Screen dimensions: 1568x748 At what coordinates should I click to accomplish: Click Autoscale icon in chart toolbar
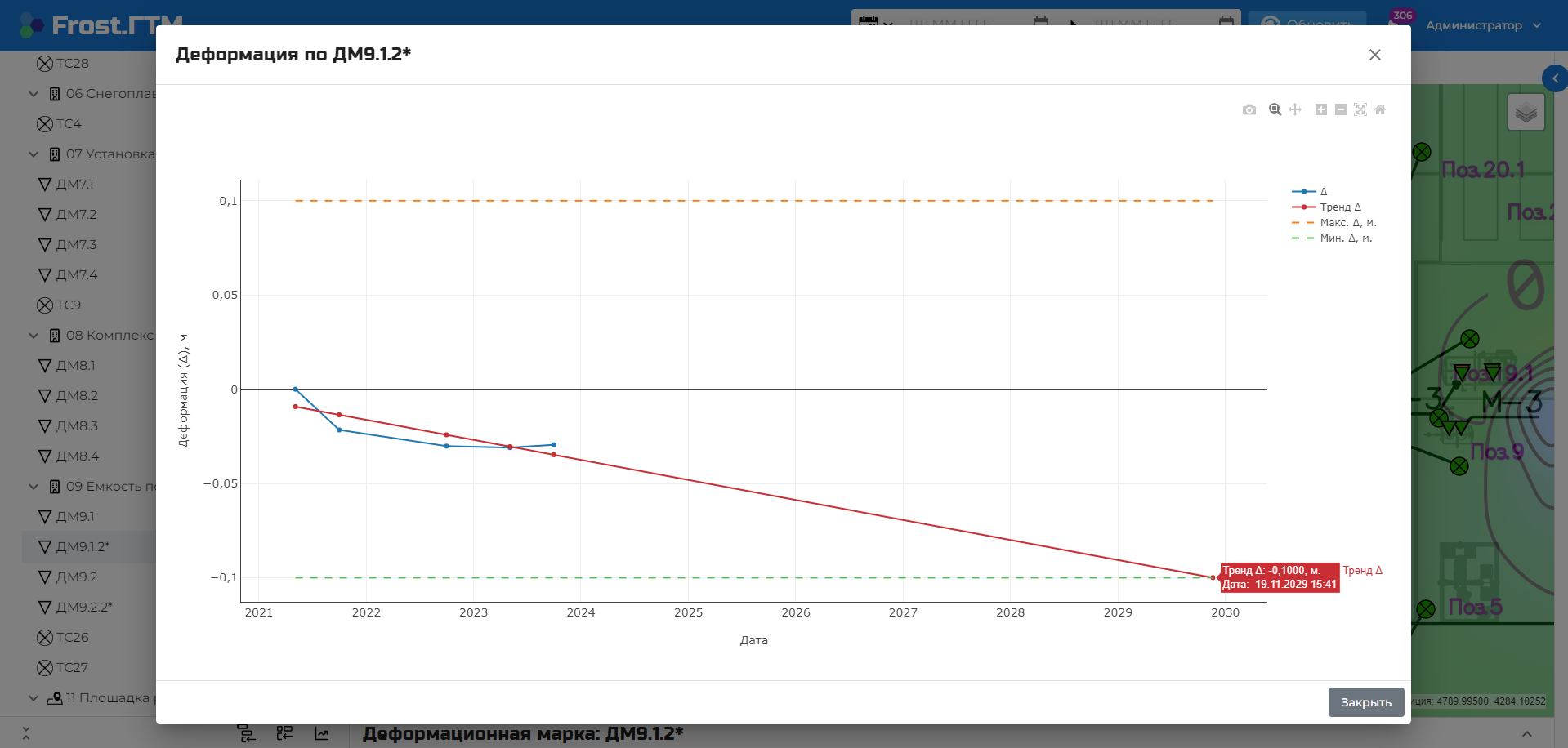pyautogui.click(x=1360, y=109)
